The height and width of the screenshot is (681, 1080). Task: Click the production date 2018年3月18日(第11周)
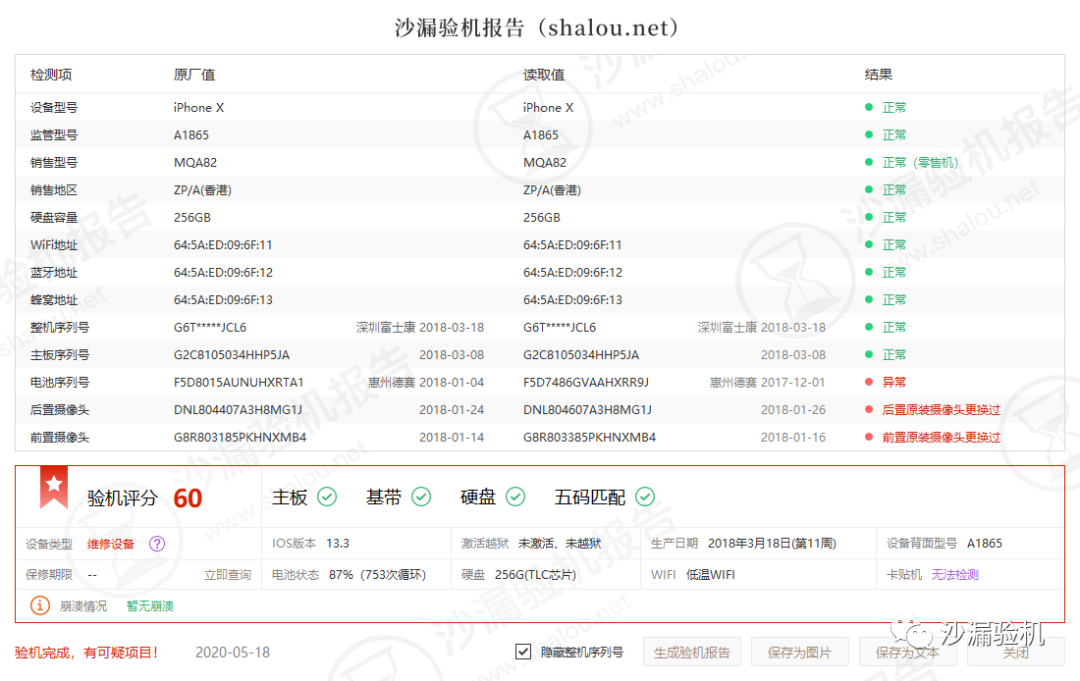pos(772,543)
